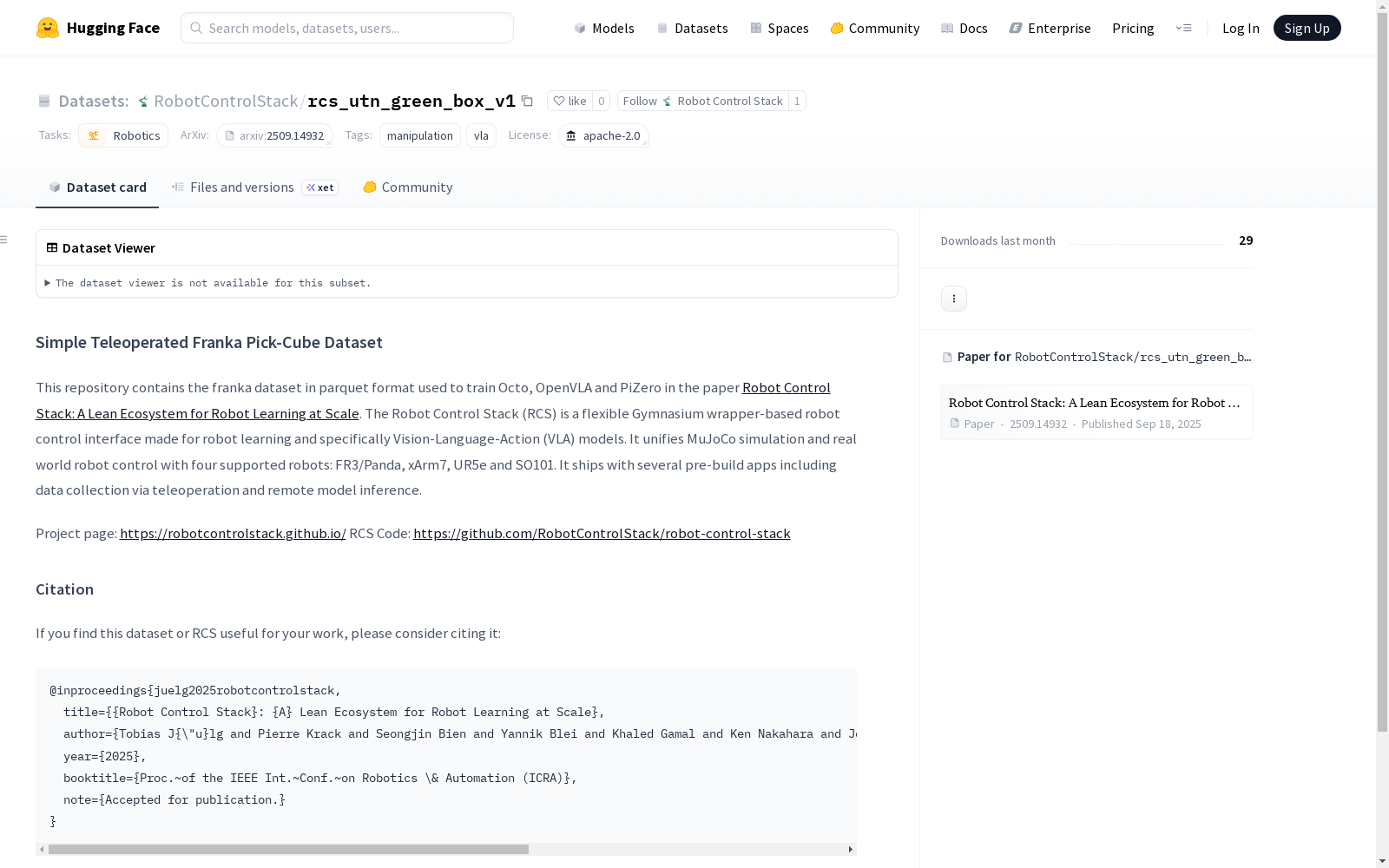Click the xet badge on Files and versions
Image resolution: width=1389 pixels, height=868 pixels.
320,187
